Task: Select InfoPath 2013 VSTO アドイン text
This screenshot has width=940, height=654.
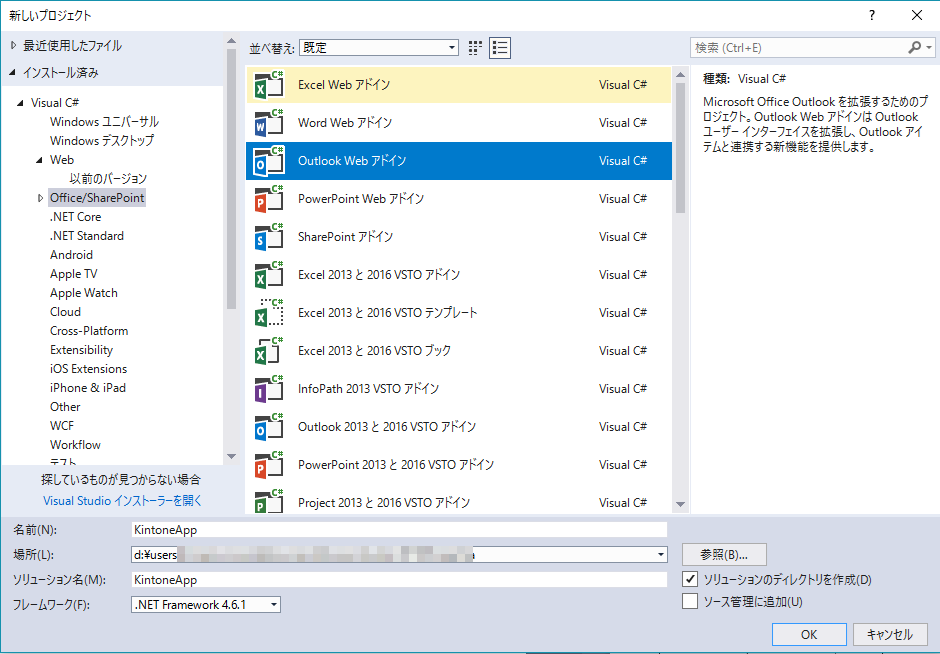Action: coord(368,389)
